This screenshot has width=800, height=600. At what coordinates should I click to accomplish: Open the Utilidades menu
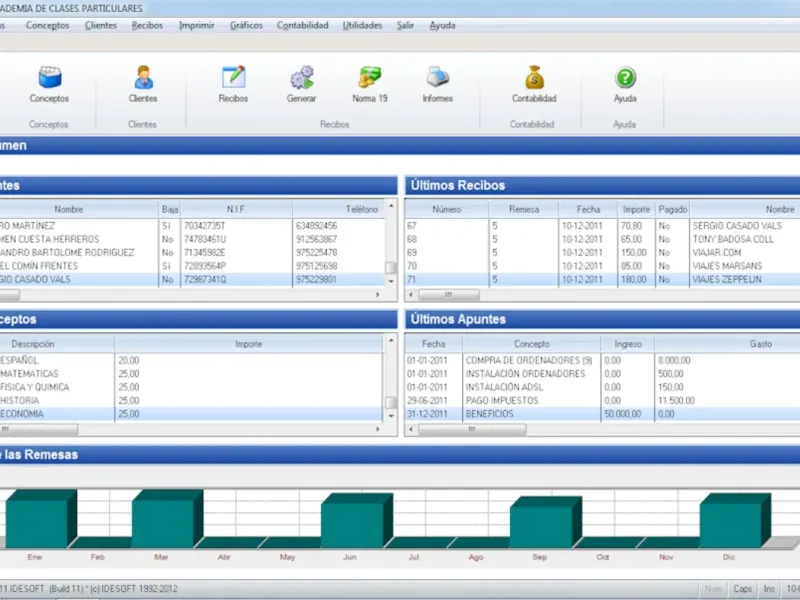tap(362, 26)
